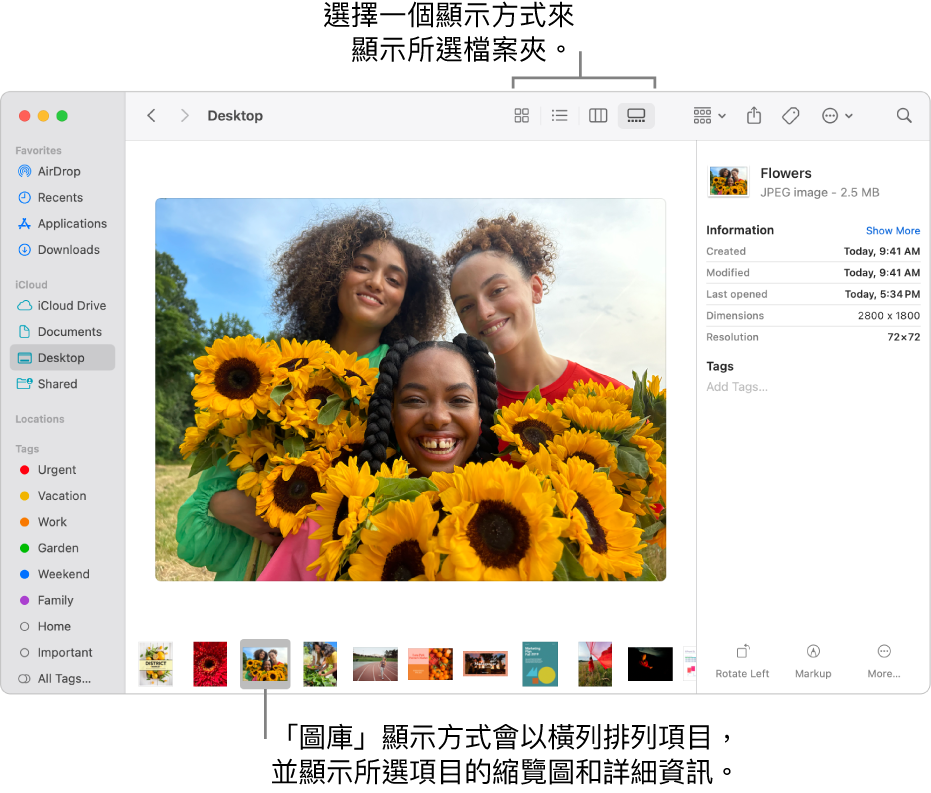This screenshot has height=793, width=931.
Task: Open iCloud Drive in the sidebar
Action: [x=62, y=306]
